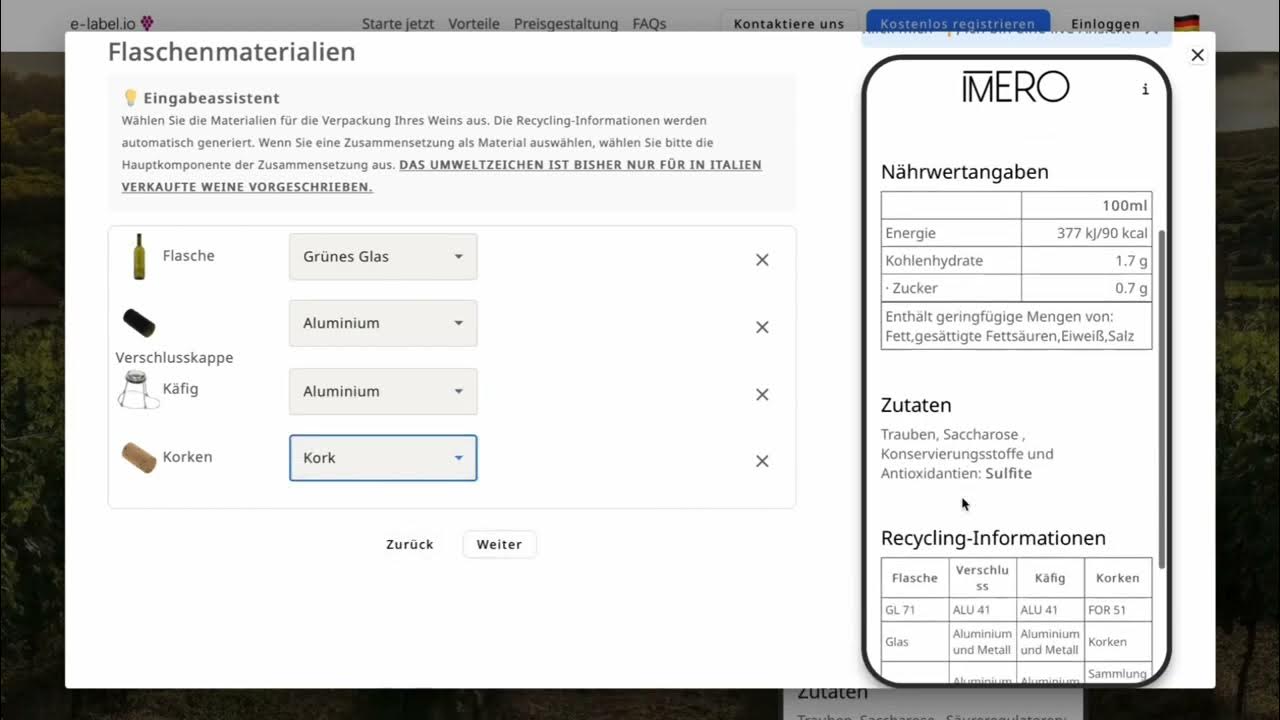Click the Flaschenmaterialien heading

[232, 52]
